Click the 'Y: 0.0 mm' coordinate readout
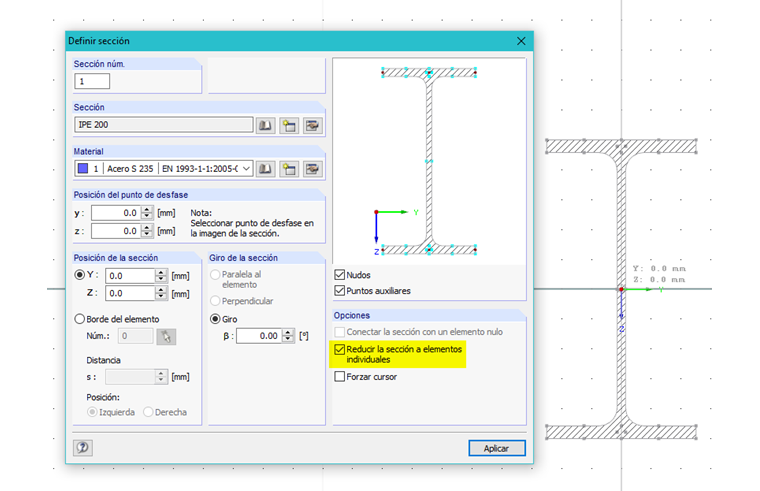 click(659, 269)
